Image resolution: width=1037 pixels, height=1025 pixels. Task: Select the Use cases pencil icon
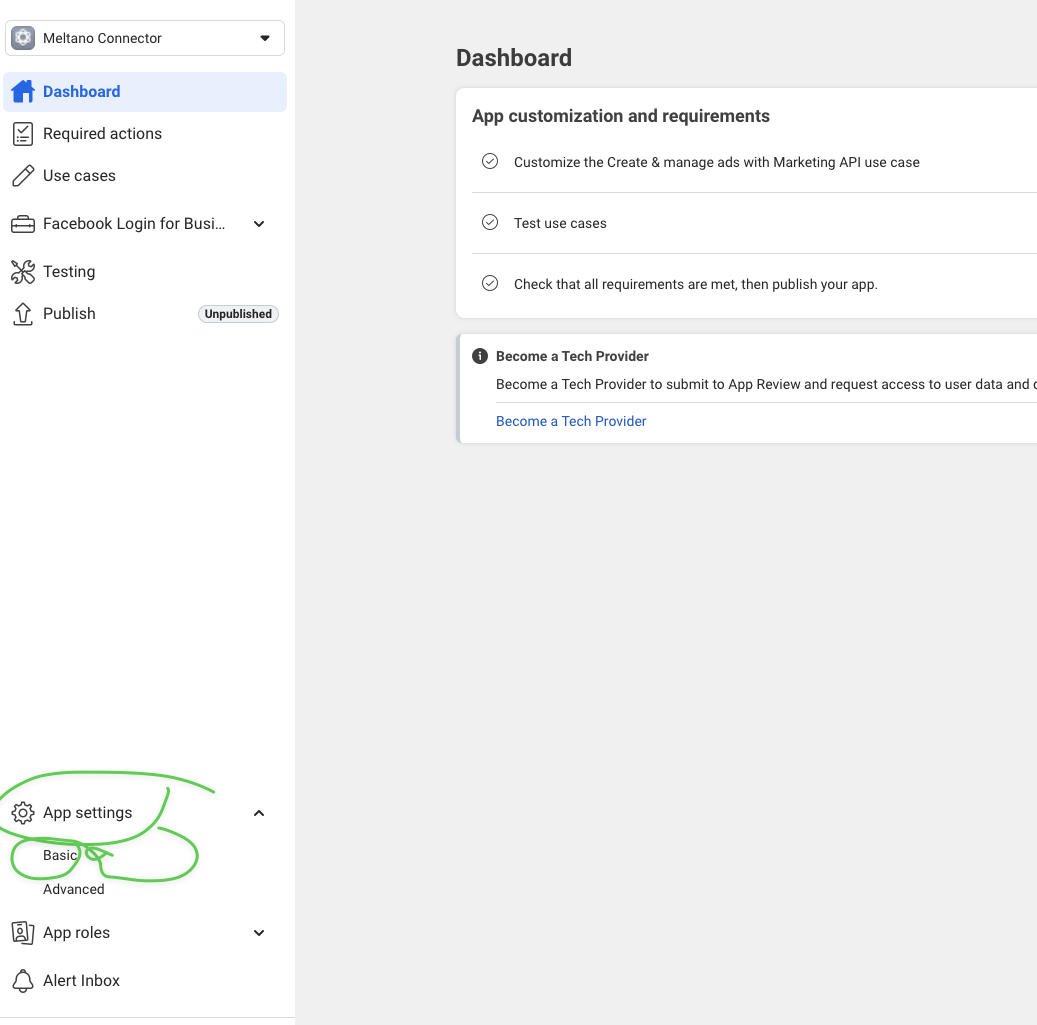pos(22,175)
